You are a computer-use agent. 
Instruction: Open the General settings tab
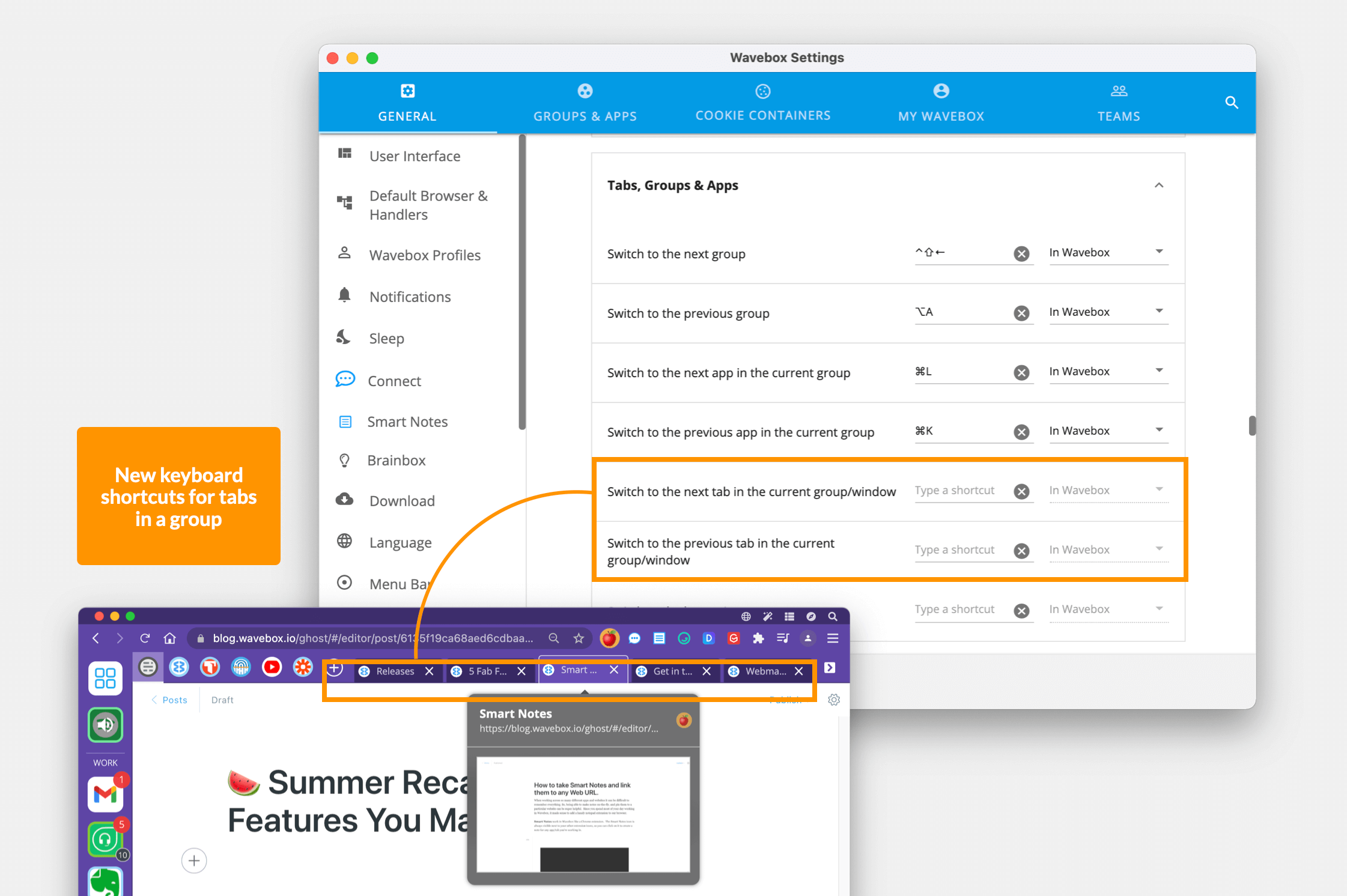[x=407, y=103]
